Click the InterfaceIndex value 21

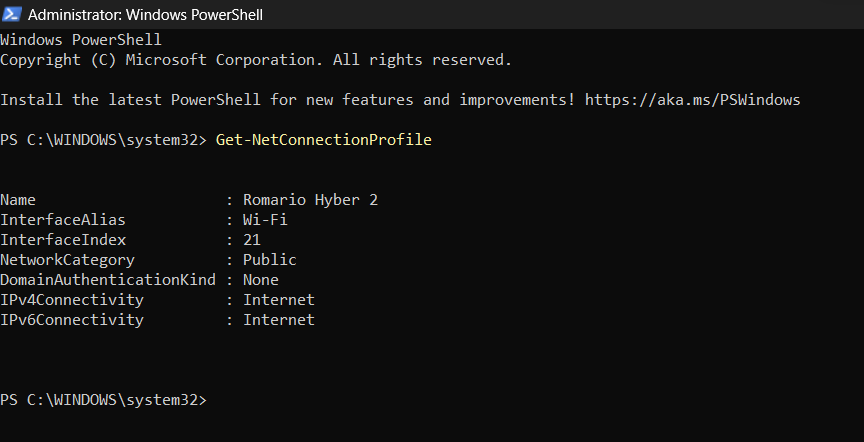pos(251,240)
